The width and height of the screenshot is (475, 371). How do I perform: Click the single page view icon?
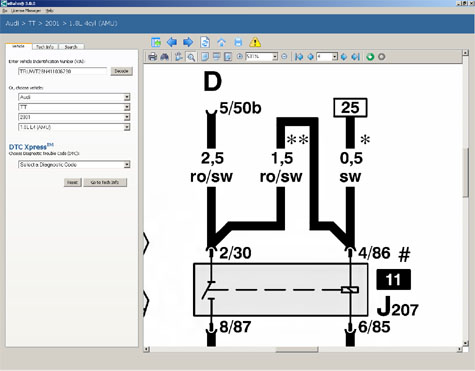pyautogui.click(x=205, y=57)
